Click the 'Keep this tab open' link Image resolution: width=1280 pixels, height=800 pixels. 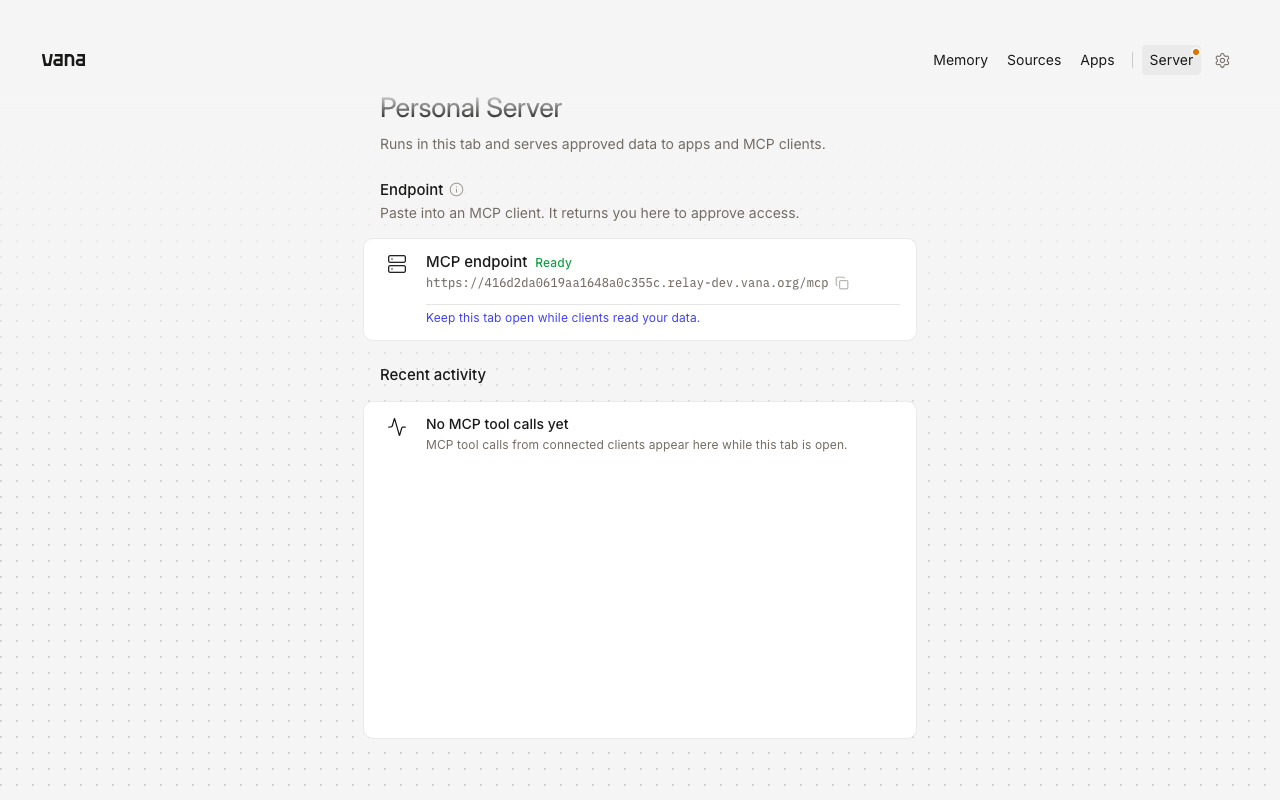(x=563, y=318)
